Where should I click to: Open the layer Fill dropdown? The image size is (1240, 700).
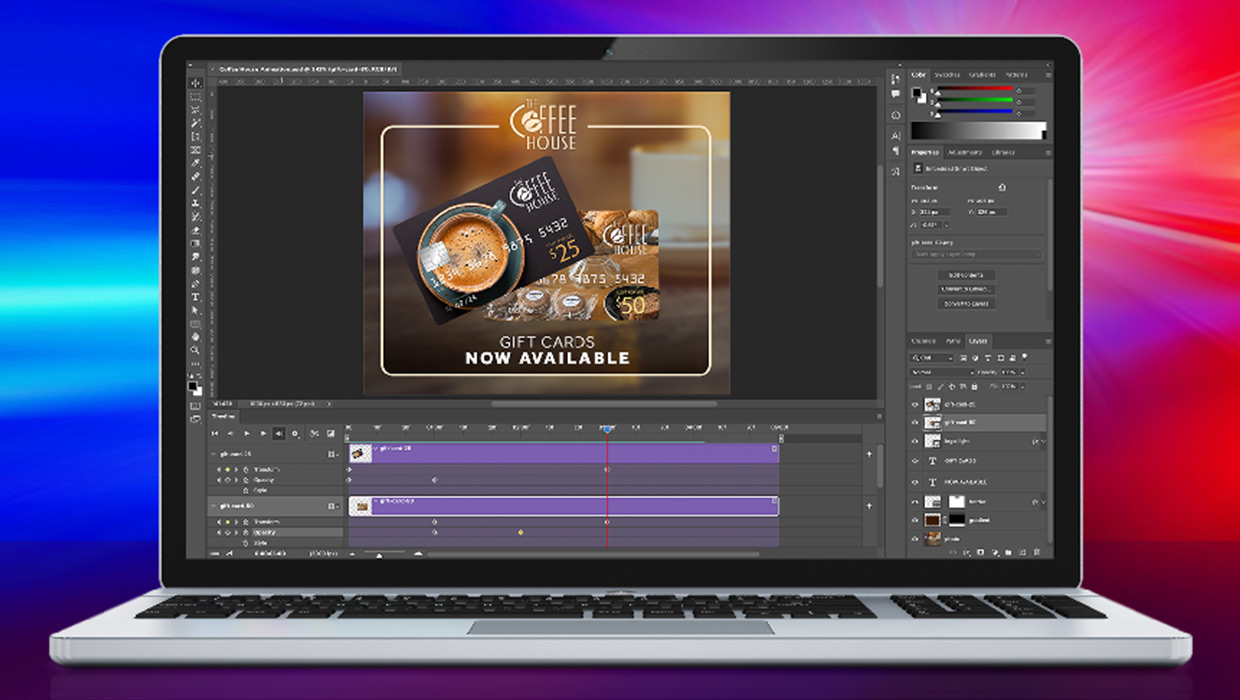pos(1023,386)
